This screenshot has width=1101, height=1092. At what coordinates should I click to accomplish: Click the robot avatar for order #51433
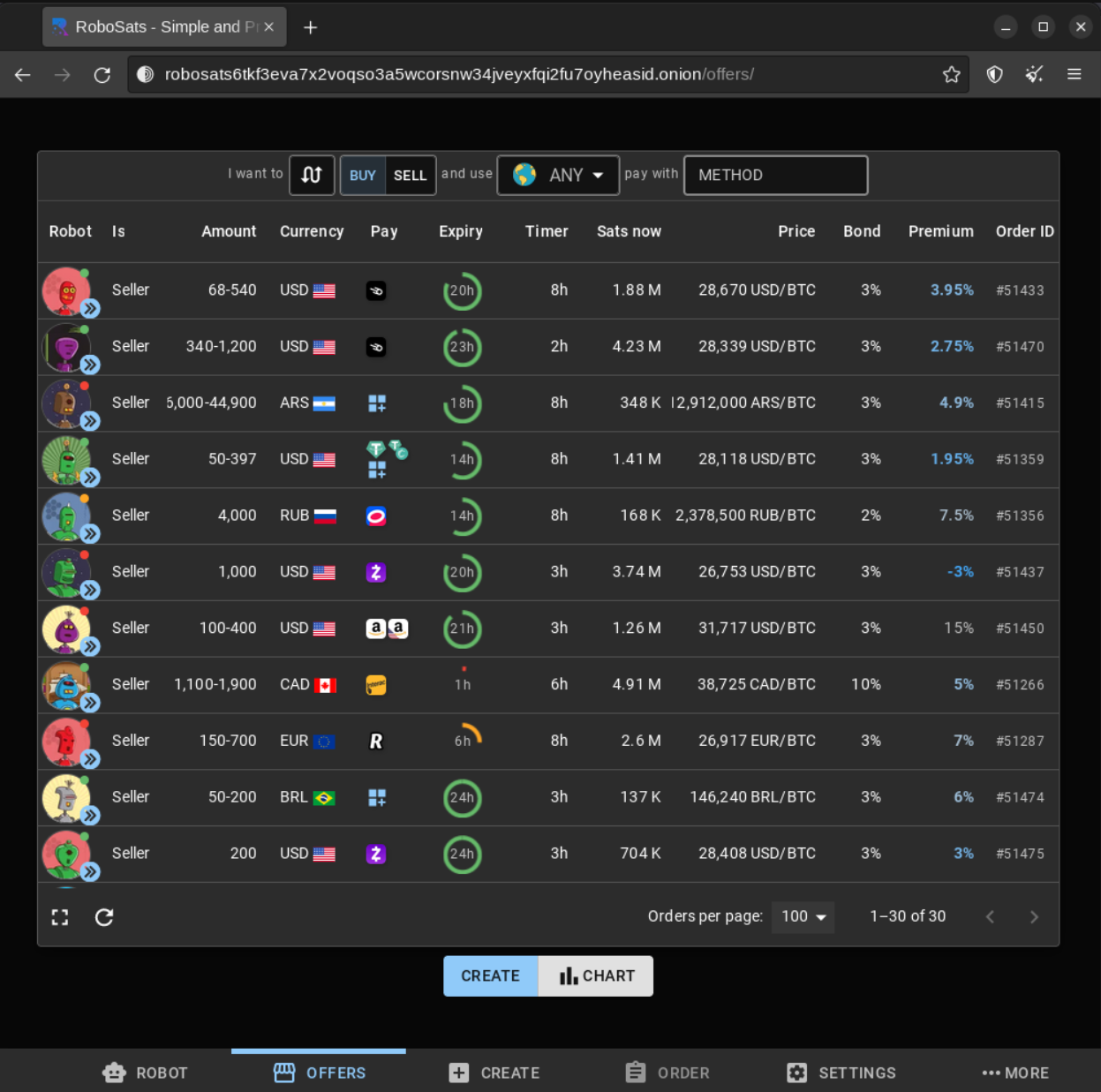[67, 290]
